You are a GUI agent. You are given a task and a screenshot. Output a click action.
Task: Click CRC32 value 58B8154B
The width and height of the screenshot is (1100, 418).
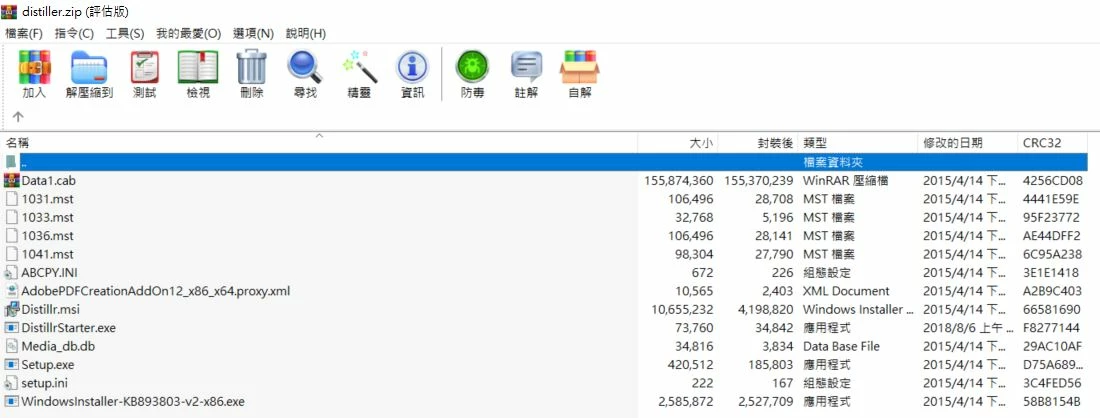tap(1052, 402)
